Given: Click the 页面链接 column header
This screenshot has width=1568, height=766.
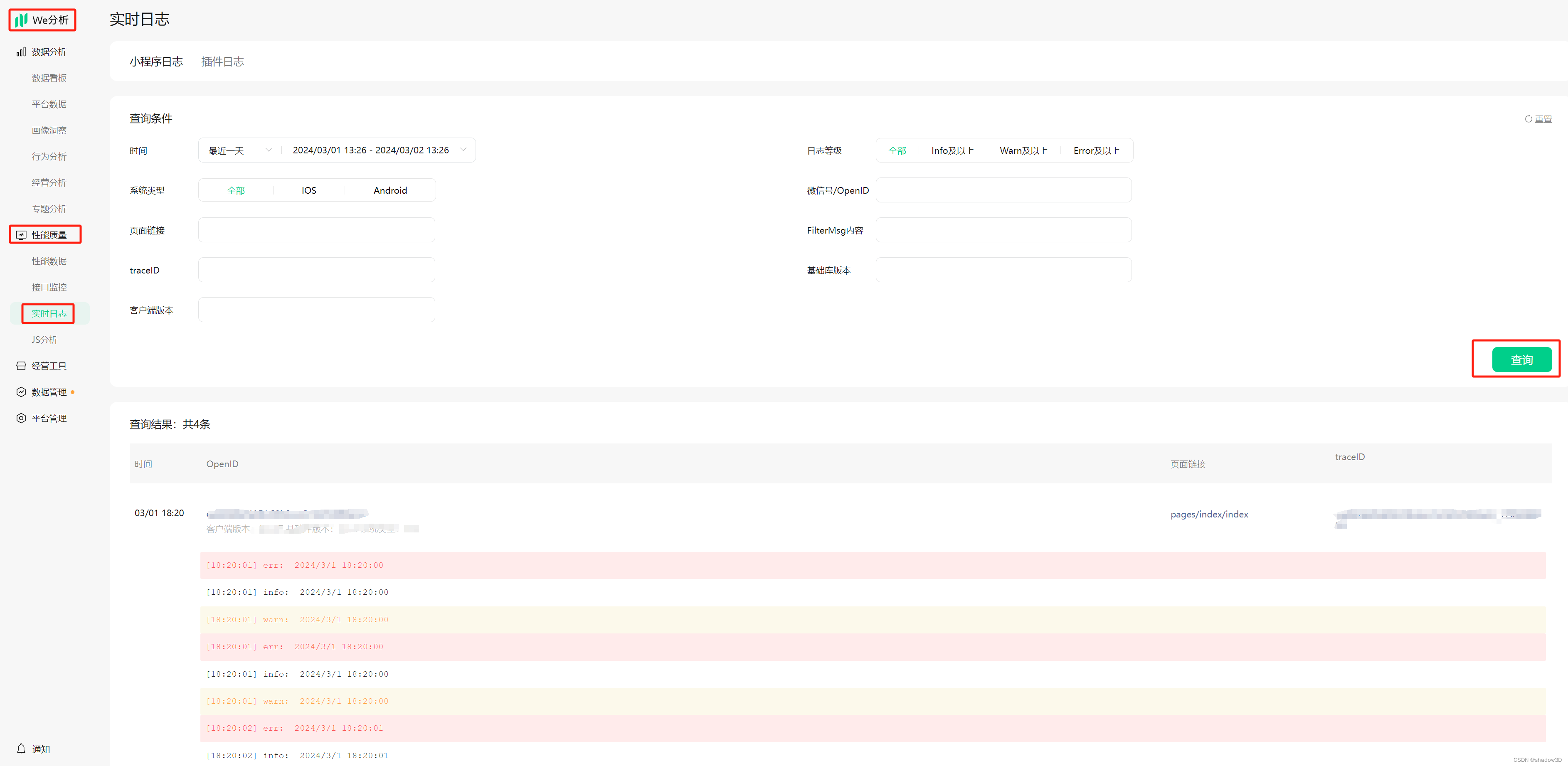Looking at the screenshot, I should pyautogui.click(x=1188, y=463).
